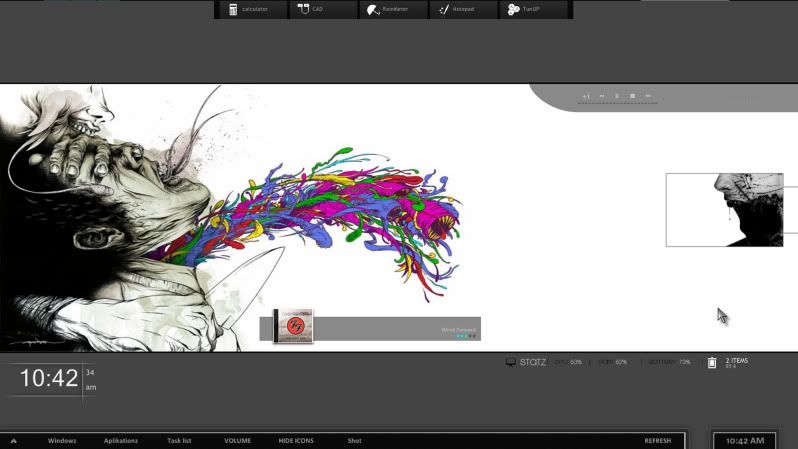Viewport: 798px width, 449px height.
Task: Click the STATZ label
Action: [x=533, y=362]
